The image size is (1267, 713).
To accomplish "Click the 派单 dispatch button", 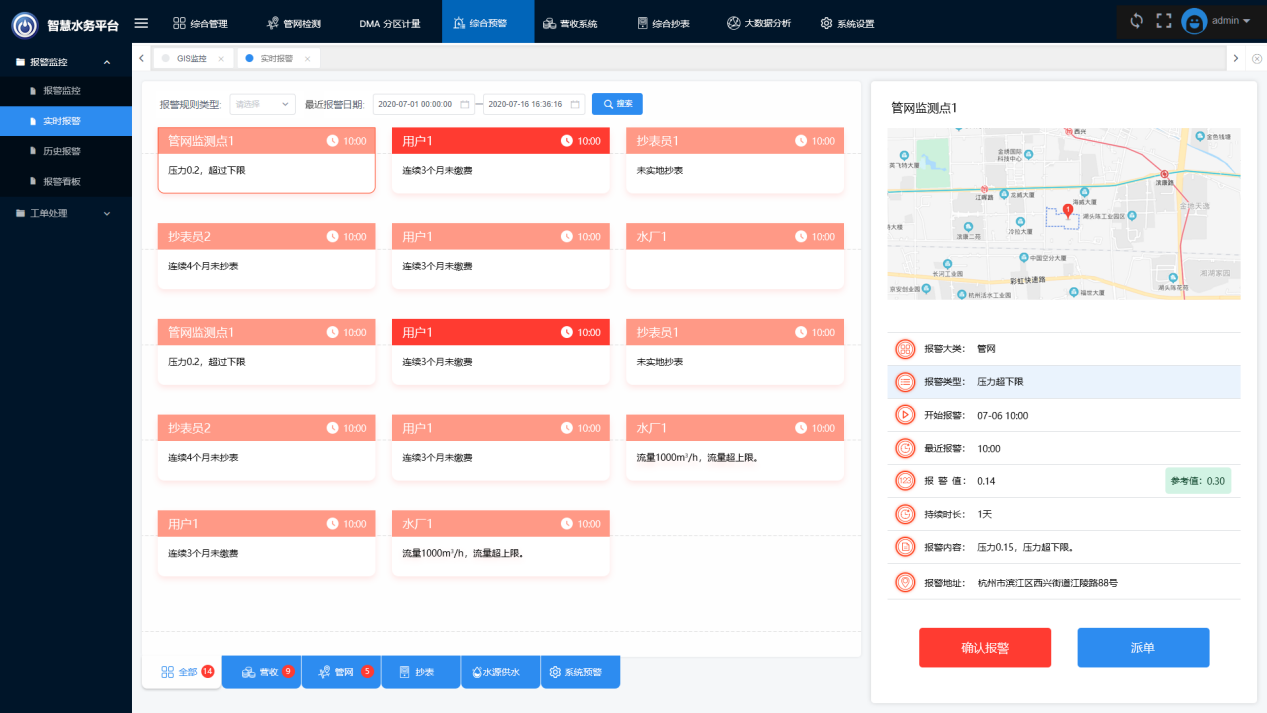I will 1143,647.
